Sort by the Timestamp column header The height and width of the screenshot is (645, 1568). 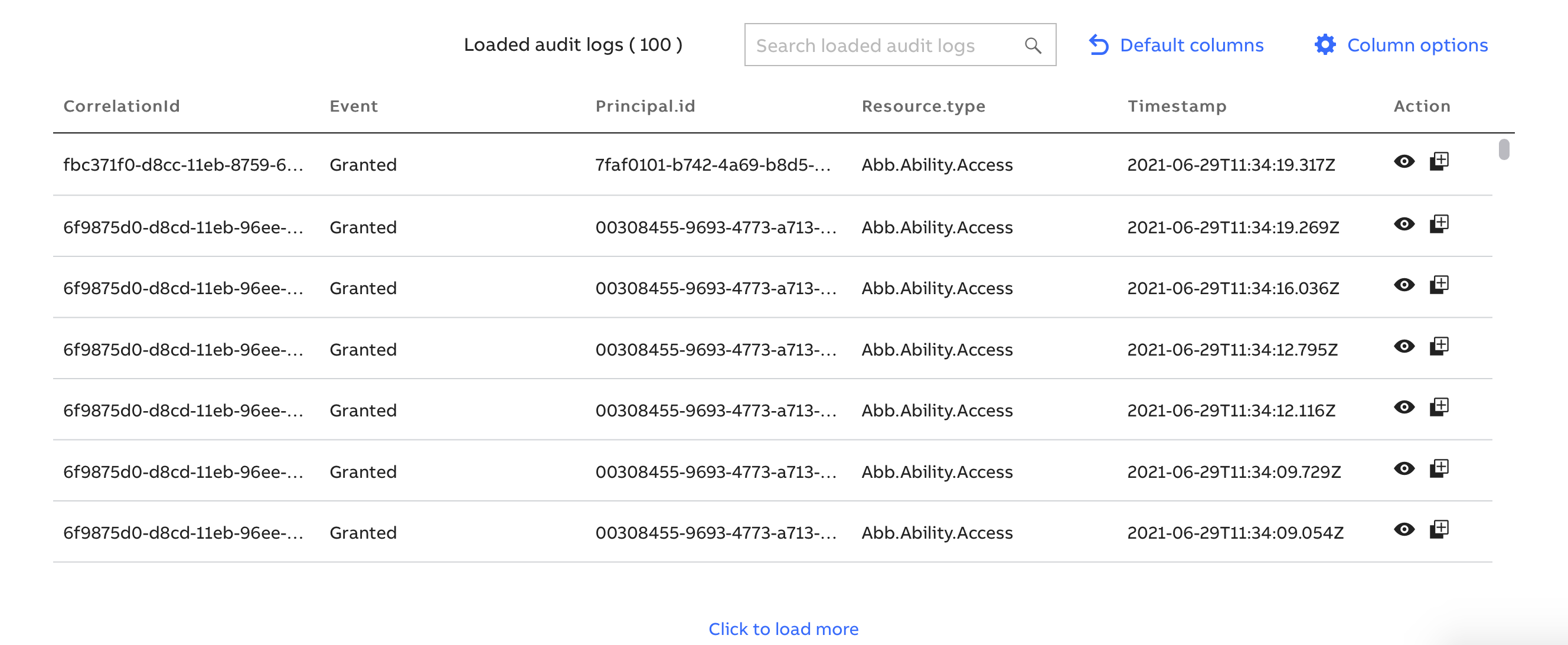pos(1177,106)
